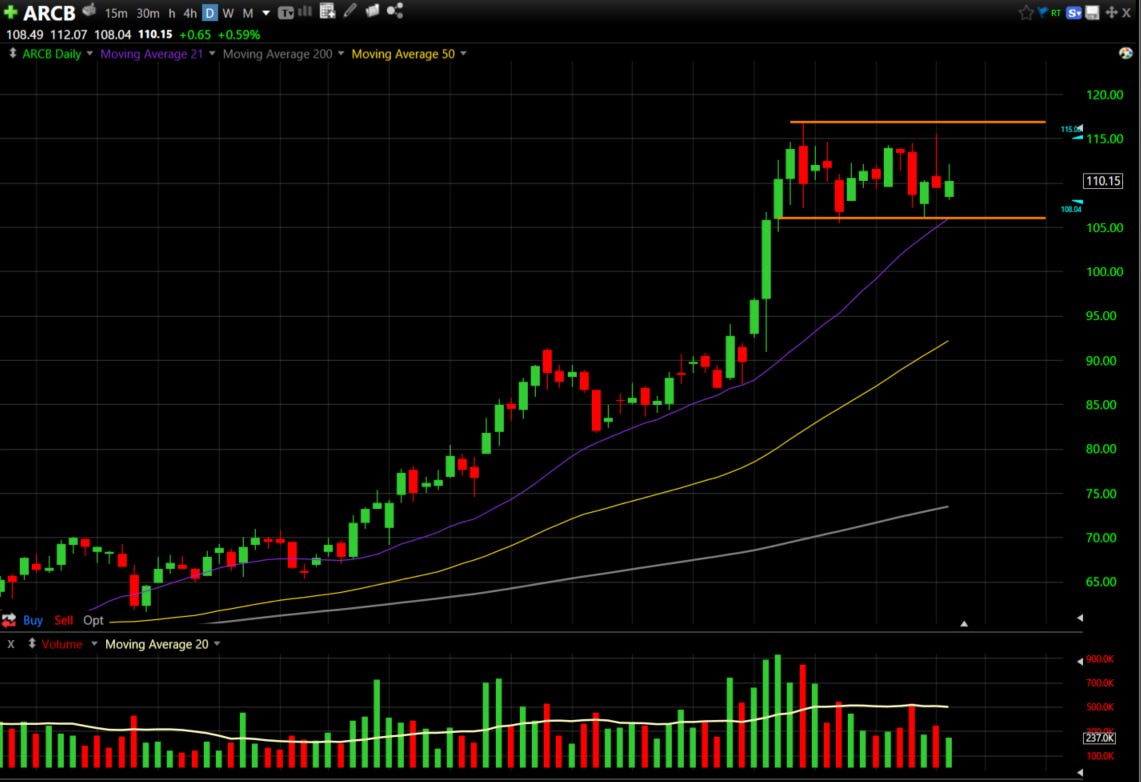Select the 4h timeframe
The width and height of the screenshot is (1141, 782).
point(190,13)
